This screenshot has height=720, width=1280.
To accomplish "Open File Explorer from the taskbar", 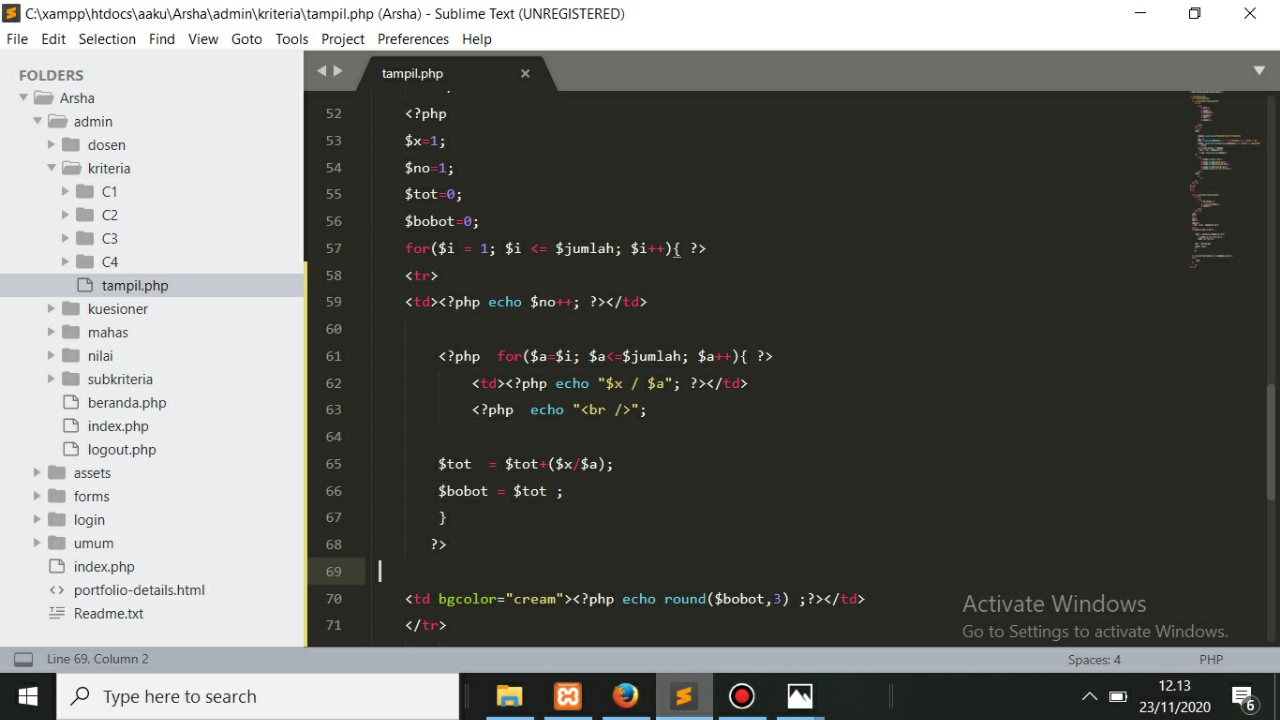I will (509, 696).
